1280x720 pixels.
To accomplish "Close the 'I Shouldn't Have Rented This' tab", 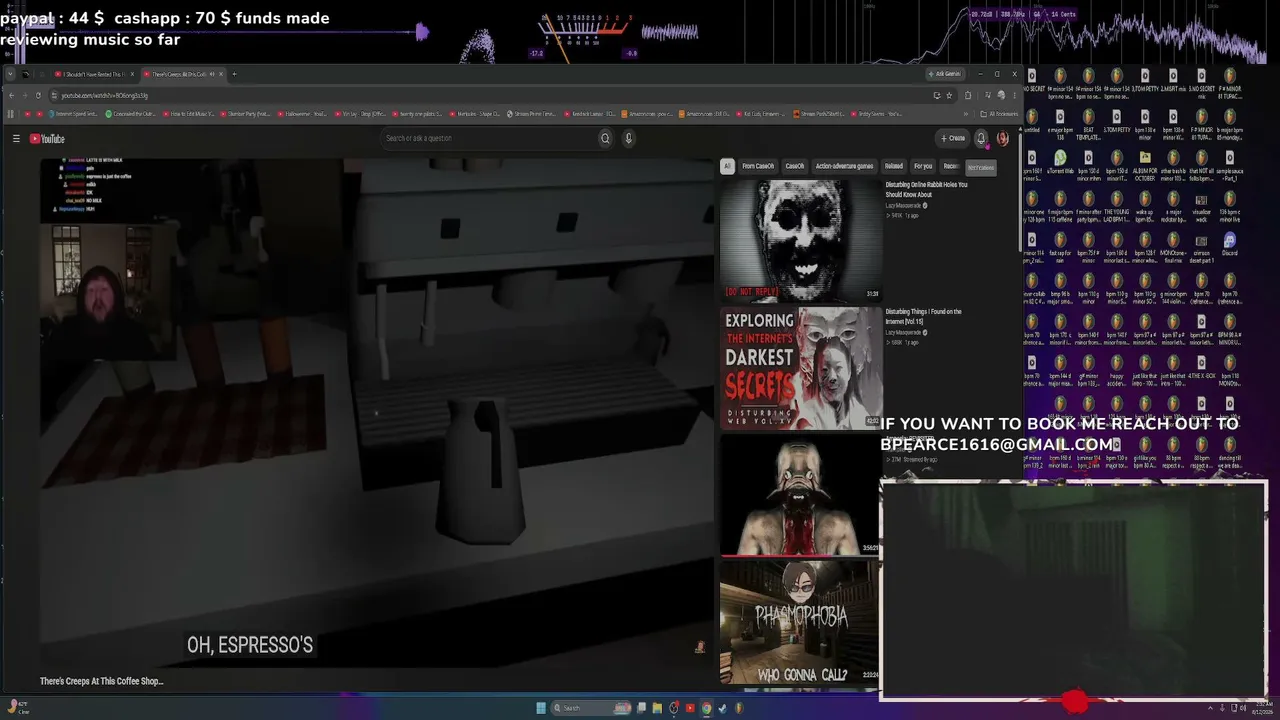I will click(x=131, y=74).
